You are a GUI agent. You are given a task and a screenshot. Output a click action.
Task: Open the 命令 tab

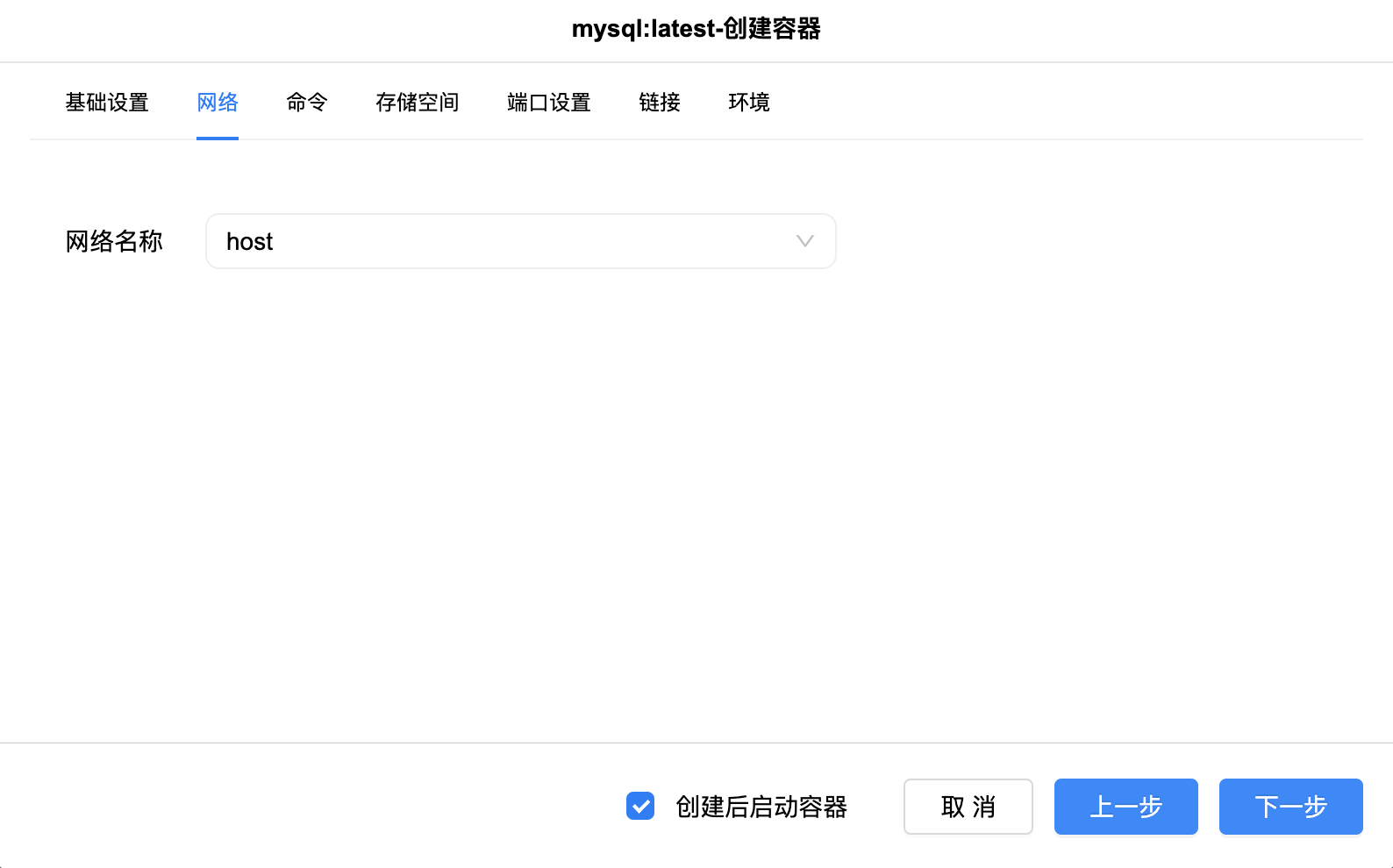pos(307,103)
